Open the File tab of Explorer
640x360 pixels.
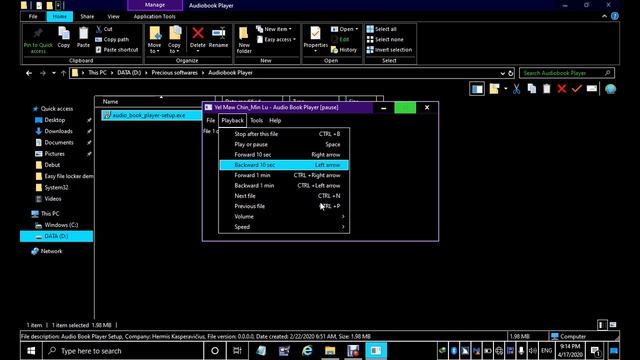[33, 16]
